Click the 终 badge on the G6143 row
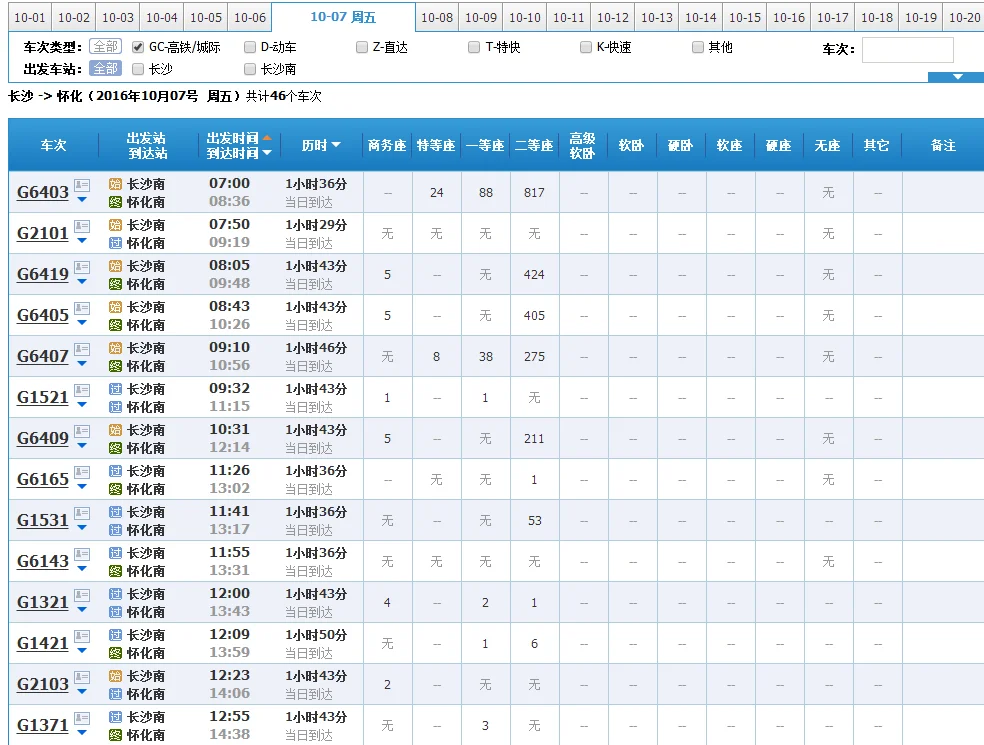Viewport: 984px width, 745px height. click(115, 568)
